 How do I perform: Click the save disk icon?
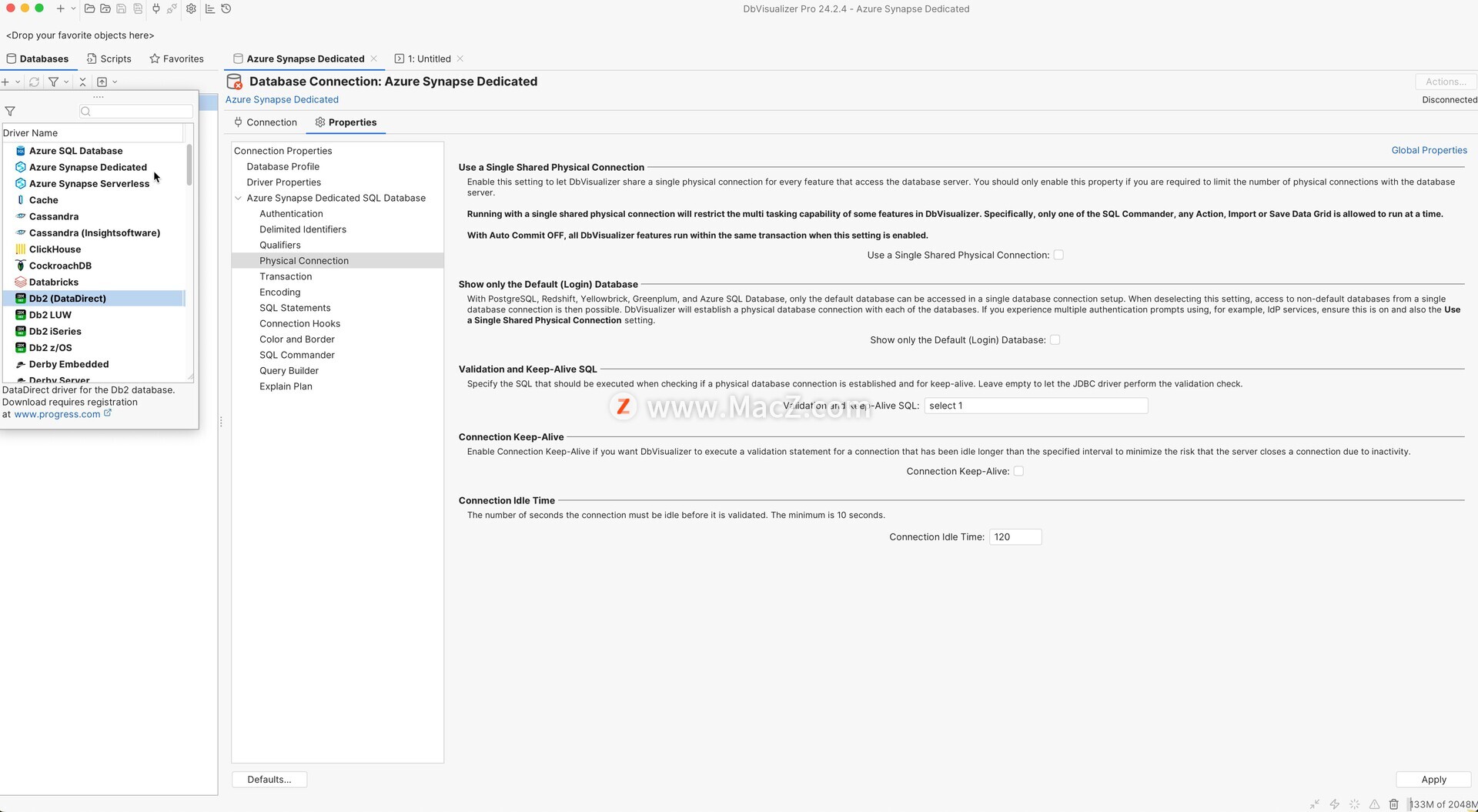click(x=122, y=8)
